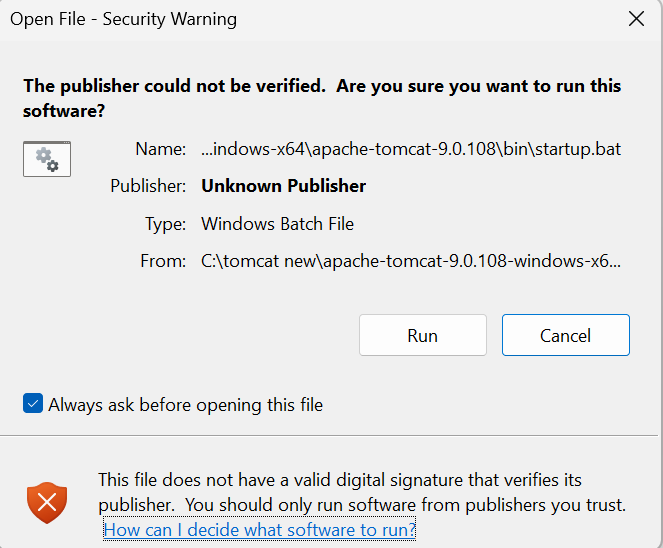The width and height of the screenshot is (663, 548).
Task: Click the 'Open File - Security Warning' title bar
Action: (124, 19)
